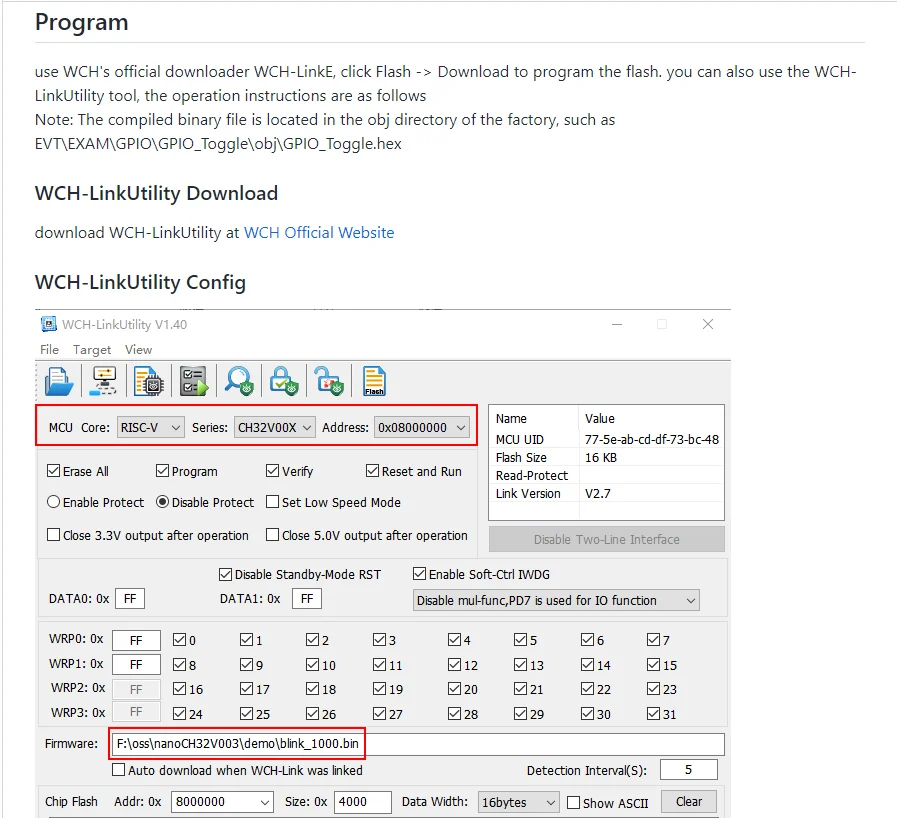897x818 pixels.
Task: Open the WCH Official Website link
Action: (319, 233)
